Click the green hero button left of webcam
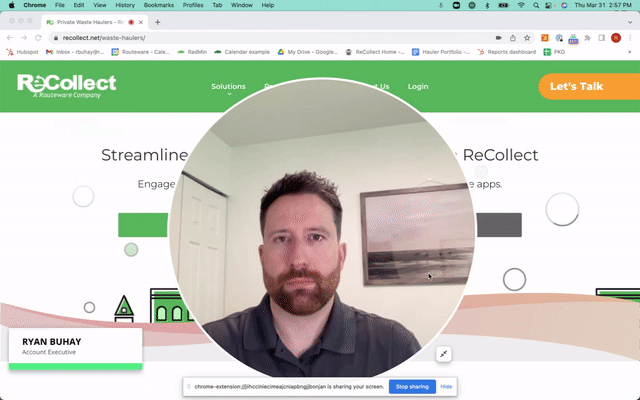This screenshot has width=640, height=400. coord(143,224)
